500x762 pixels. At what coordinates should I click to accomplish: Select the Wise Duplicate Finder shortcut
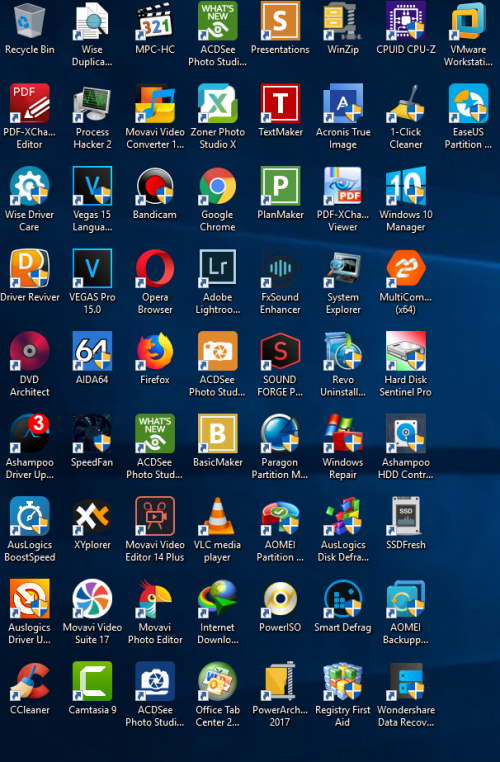coord(92,21)
